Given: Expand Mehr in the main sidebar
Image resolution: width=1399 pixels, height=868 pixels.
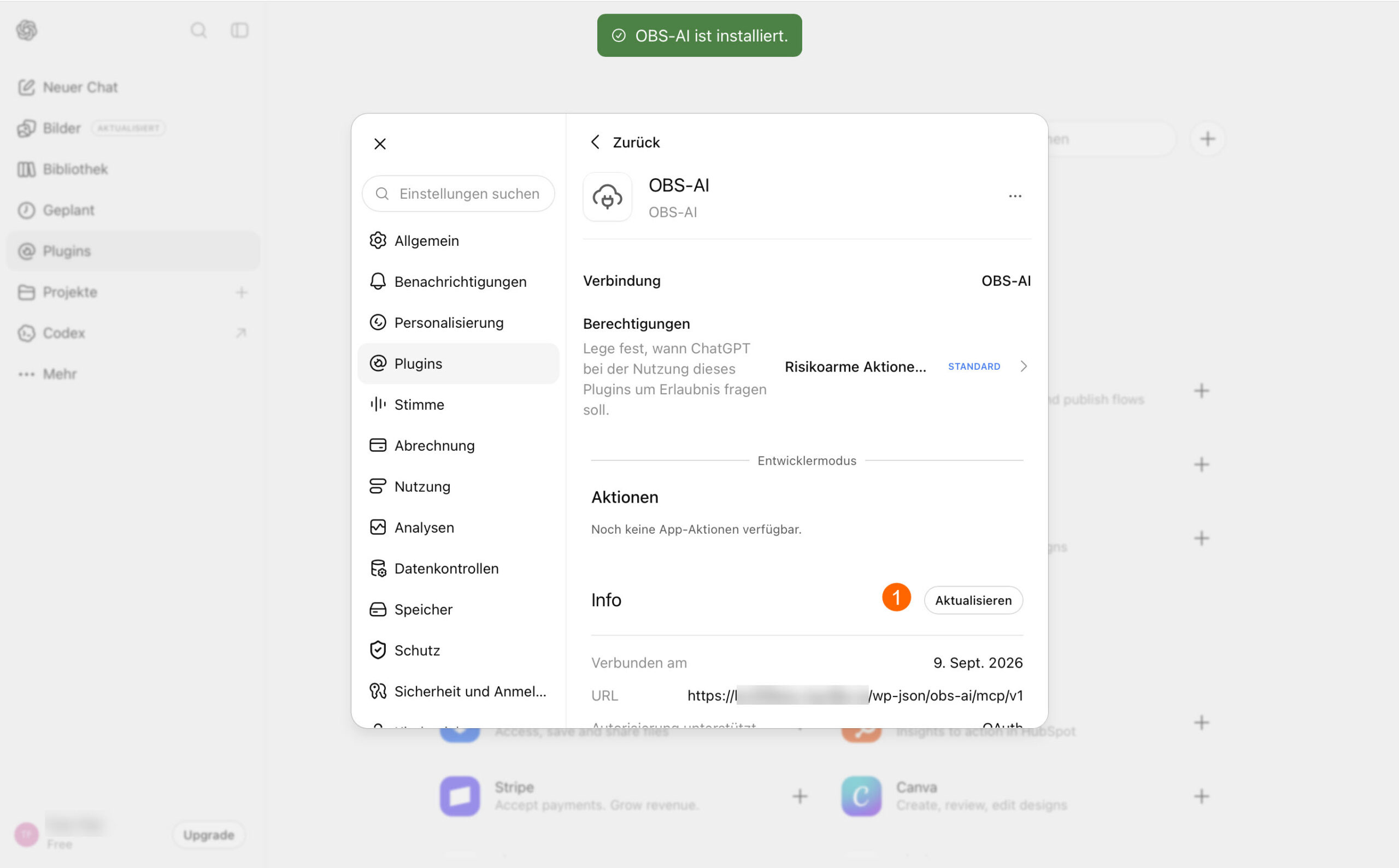Looking at the screenshot, I should coord(132,374).
